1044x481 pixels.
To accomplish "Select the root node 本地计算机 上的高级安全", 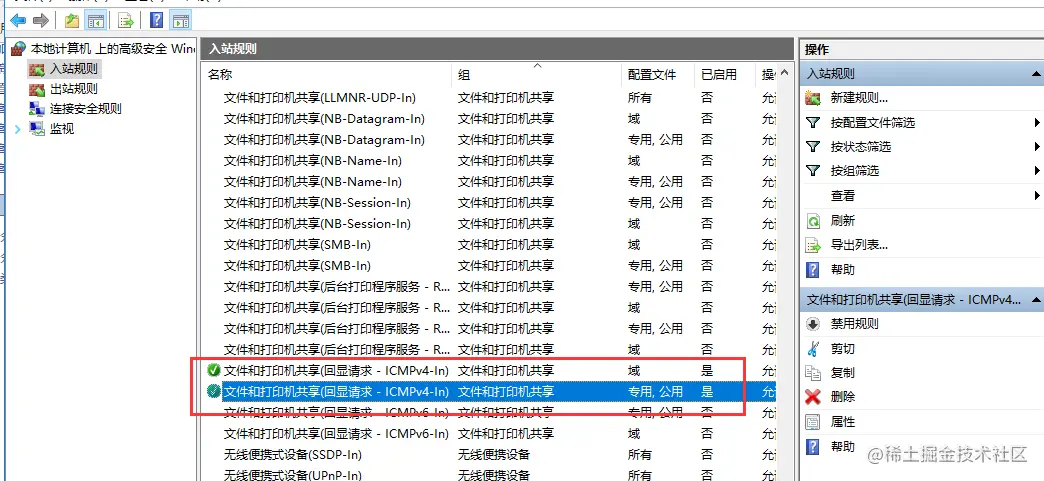I will click(103, 49).
